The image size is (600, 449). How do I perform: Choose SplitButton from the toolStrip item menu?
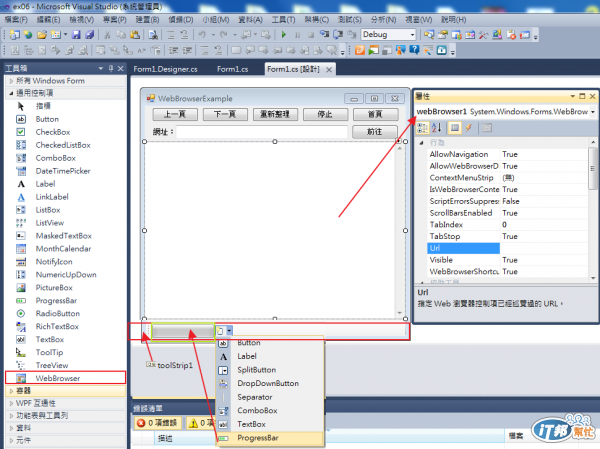click(271, 370)
